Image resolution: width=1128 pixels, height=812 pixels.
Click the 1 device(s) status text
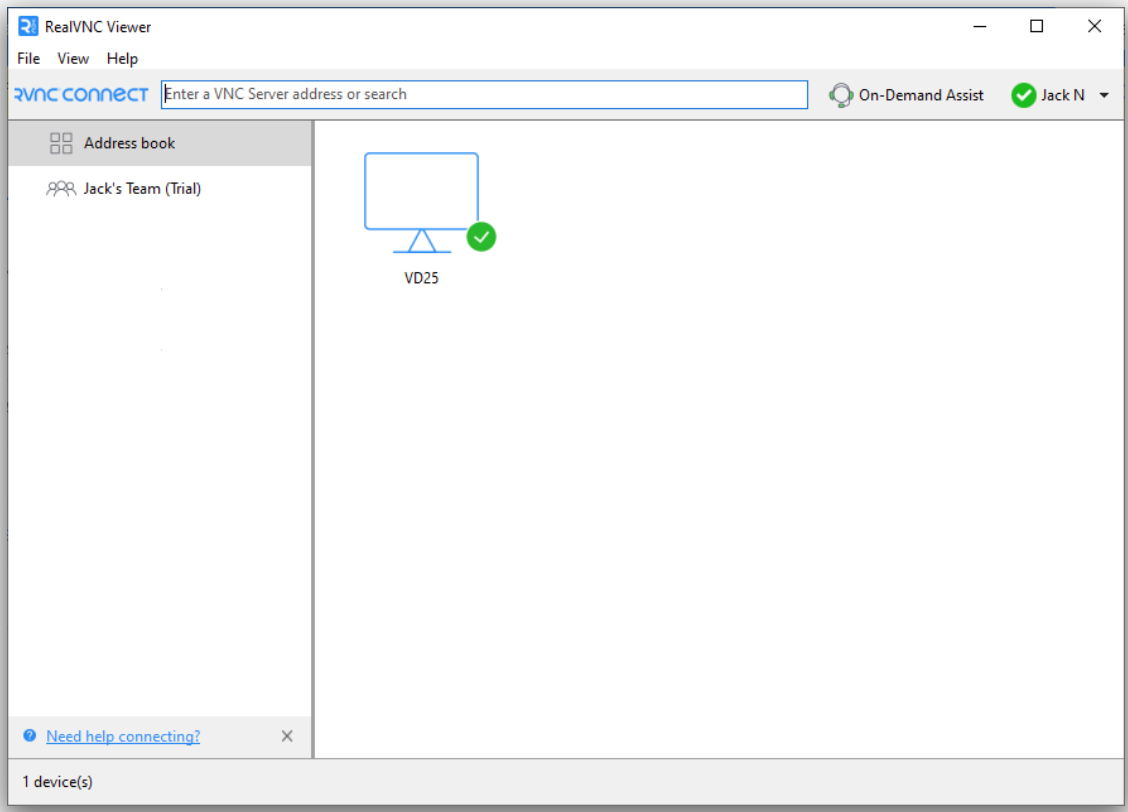click(x=58, y=782)
